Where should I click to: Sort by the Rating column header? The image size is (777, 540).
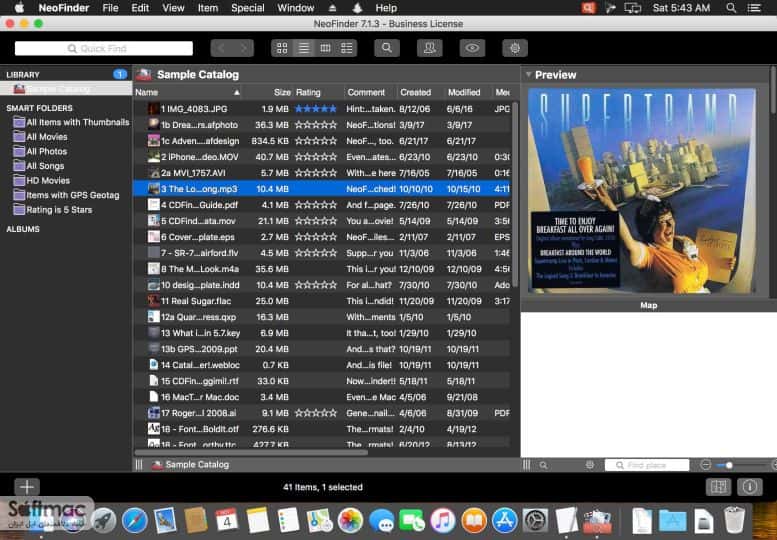click(319, 92)
